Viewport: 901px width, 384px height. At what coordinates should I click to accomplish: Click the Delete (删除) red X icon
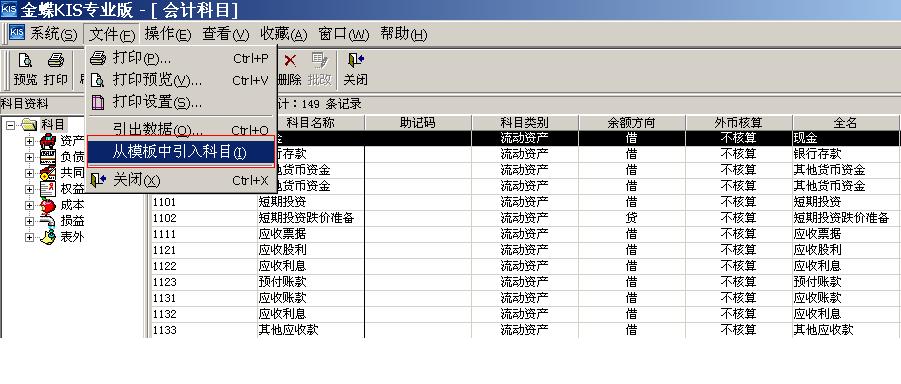tap(290, 60)
